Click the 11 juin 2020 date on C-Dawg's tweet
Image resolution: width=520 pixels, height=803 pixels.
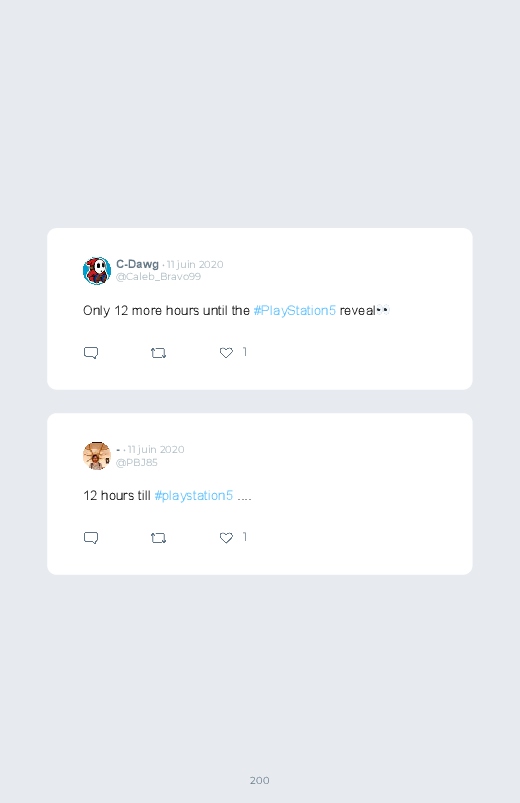[x=195, y=264]
